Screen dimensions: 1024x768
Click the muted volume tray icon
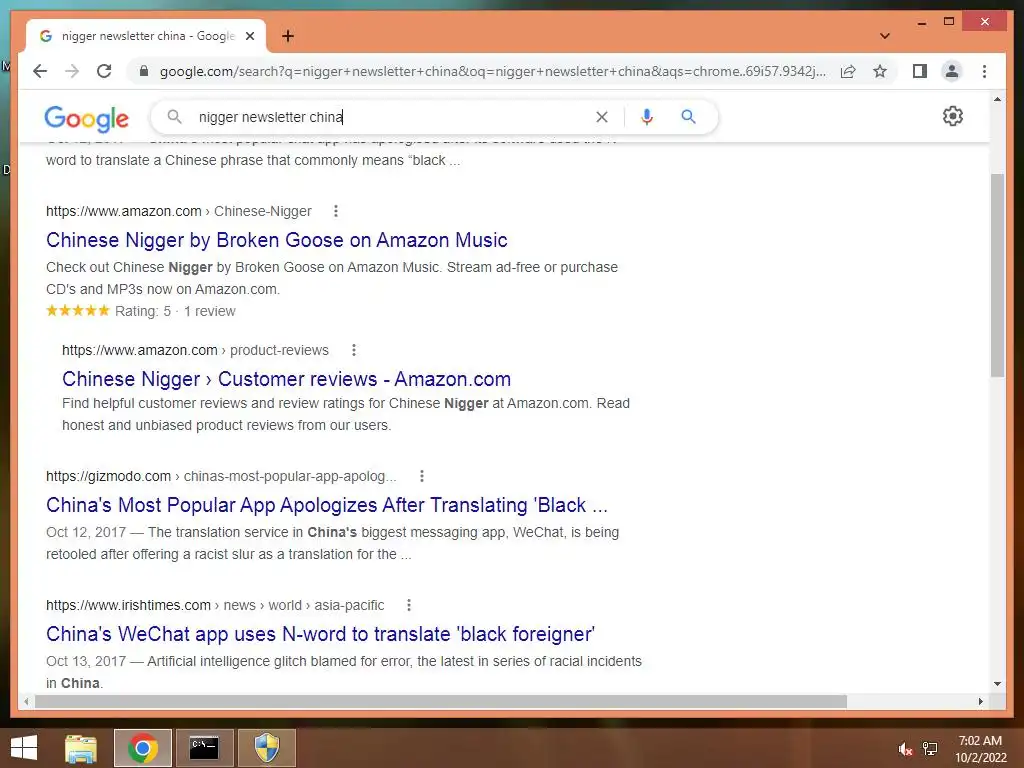coord(904,749)
